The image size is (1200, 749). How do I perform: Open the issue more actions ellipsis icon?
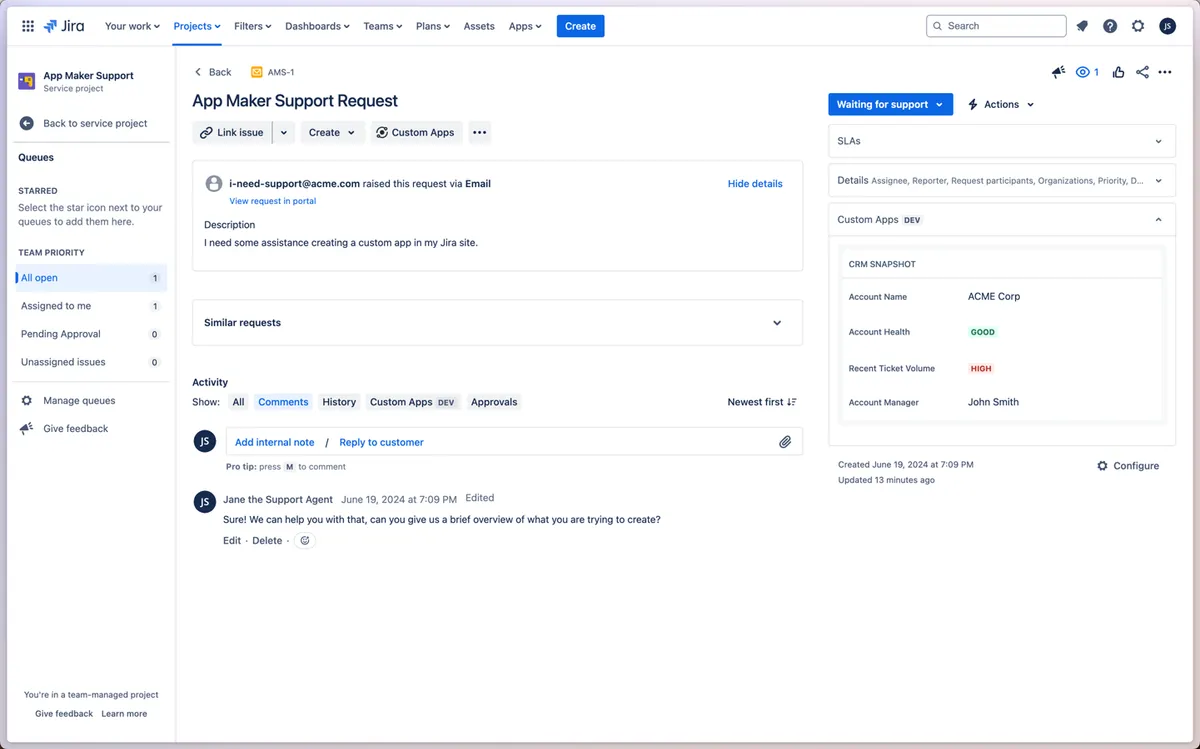[1165, 72]
